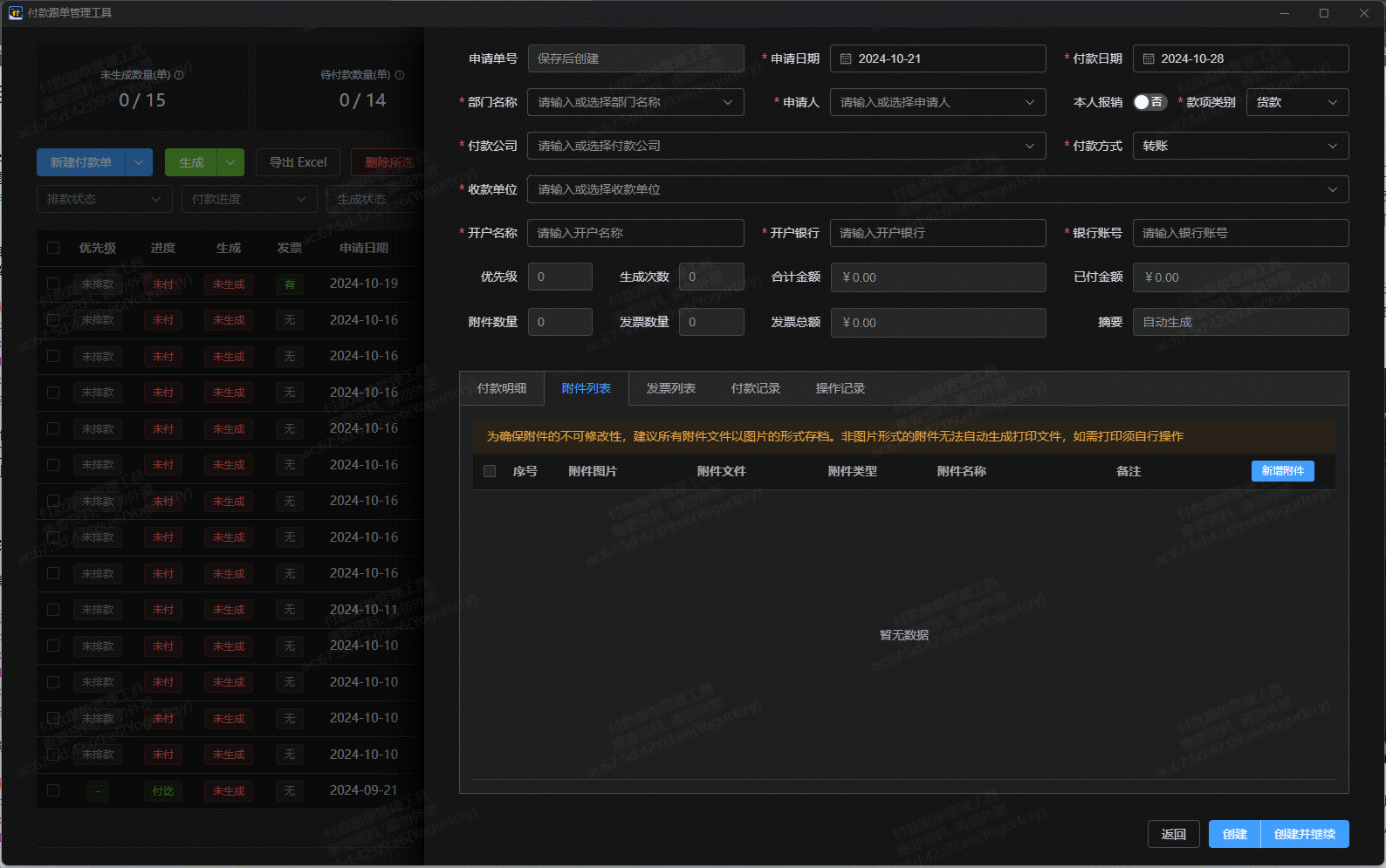Click the 新增附件 button
The width and height of the screenshot is (1386, 868).
[x=1283, y=471]
